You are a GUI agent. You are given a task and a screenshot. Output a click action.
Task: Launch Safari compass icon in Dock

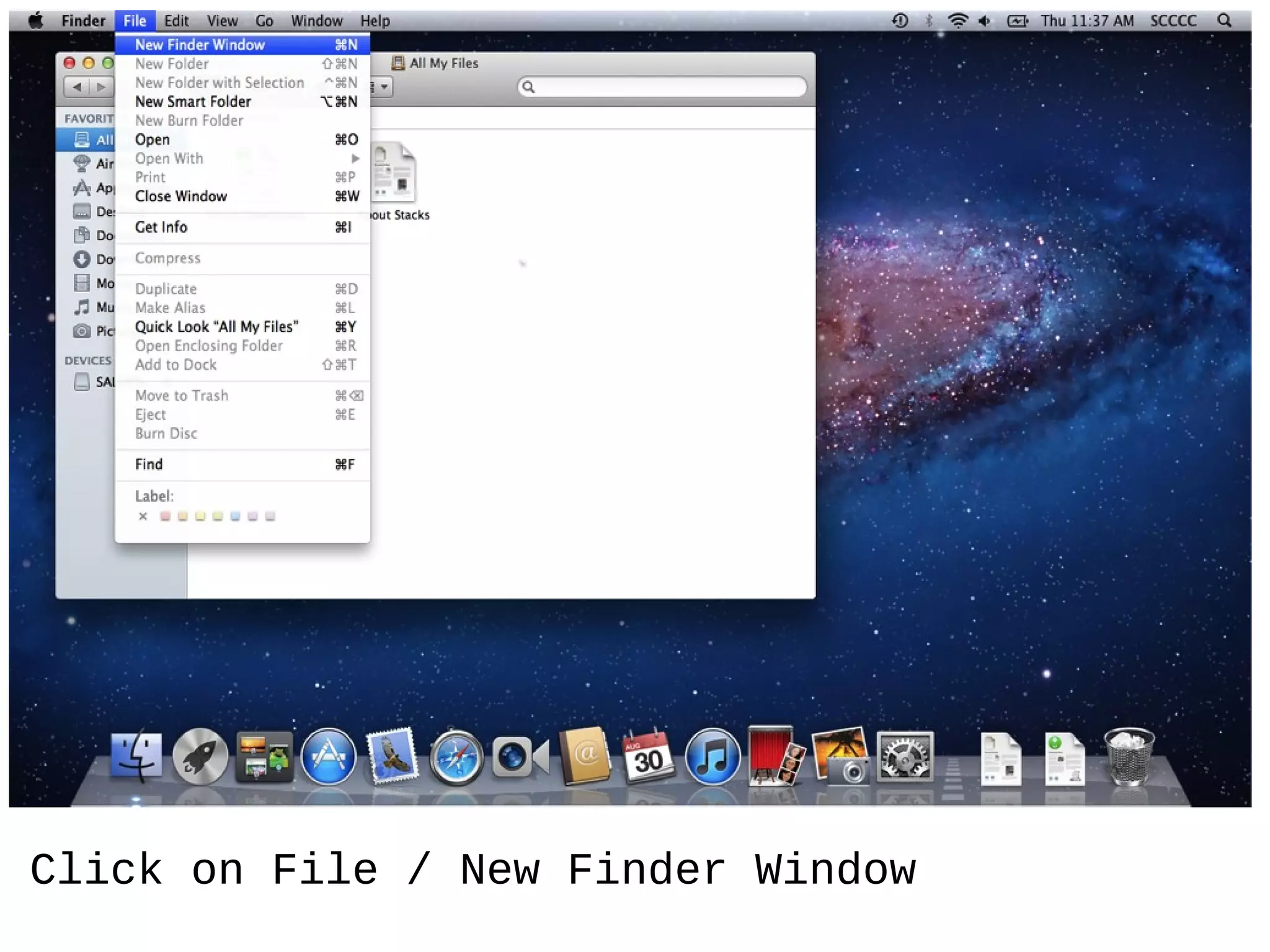coord(456,756)
